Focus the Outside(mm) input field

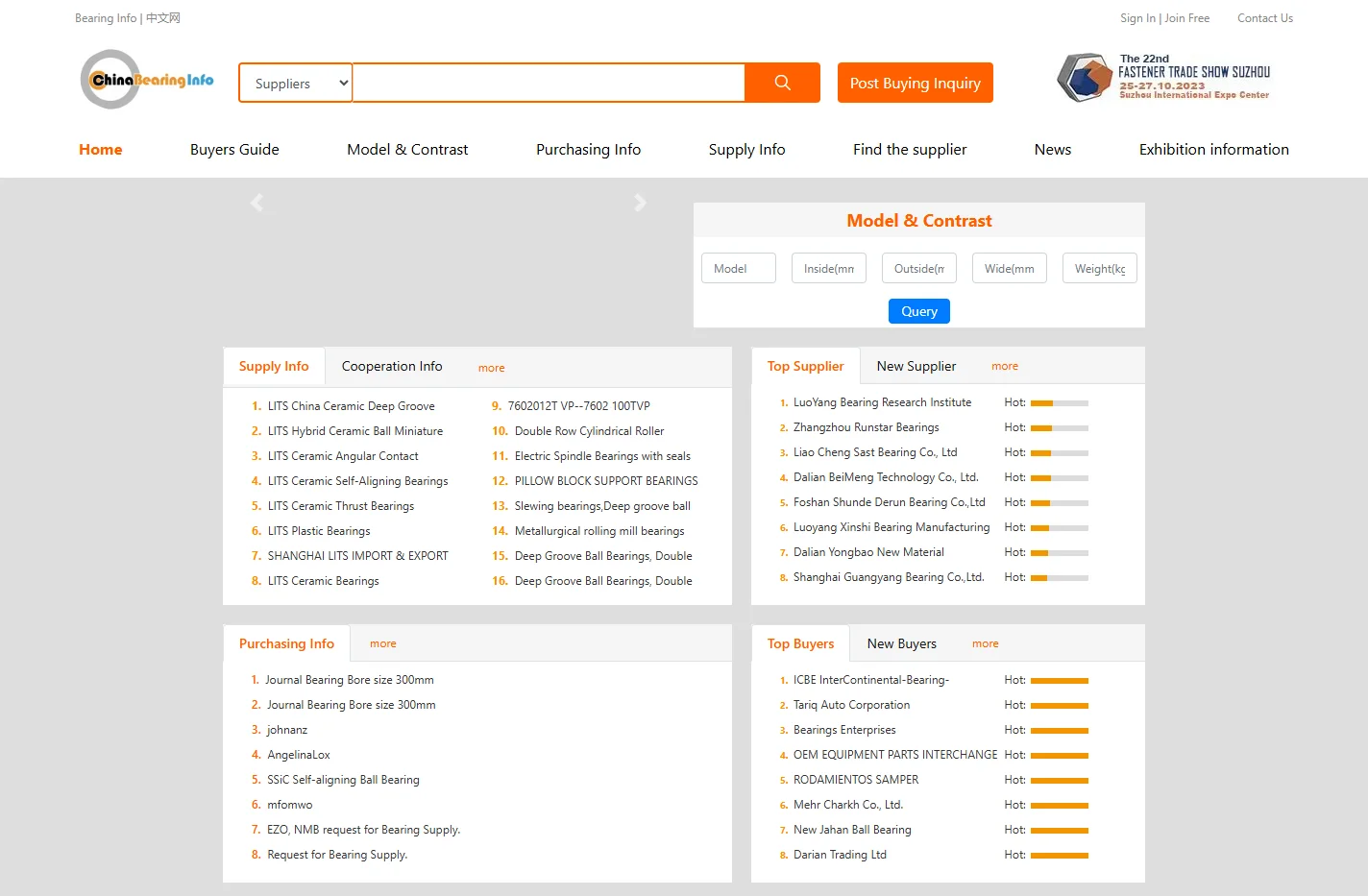(x=919, y=268)
